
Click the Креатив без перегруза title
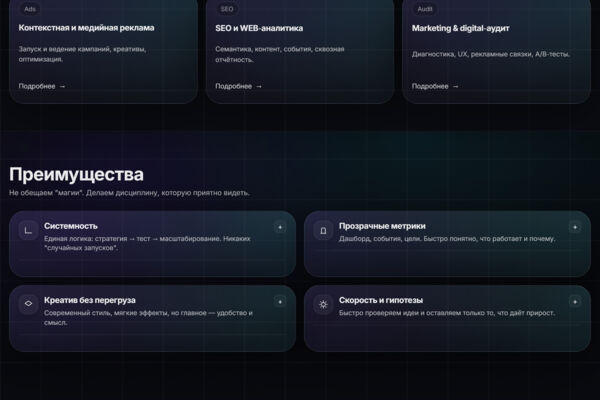click(90, 300)
